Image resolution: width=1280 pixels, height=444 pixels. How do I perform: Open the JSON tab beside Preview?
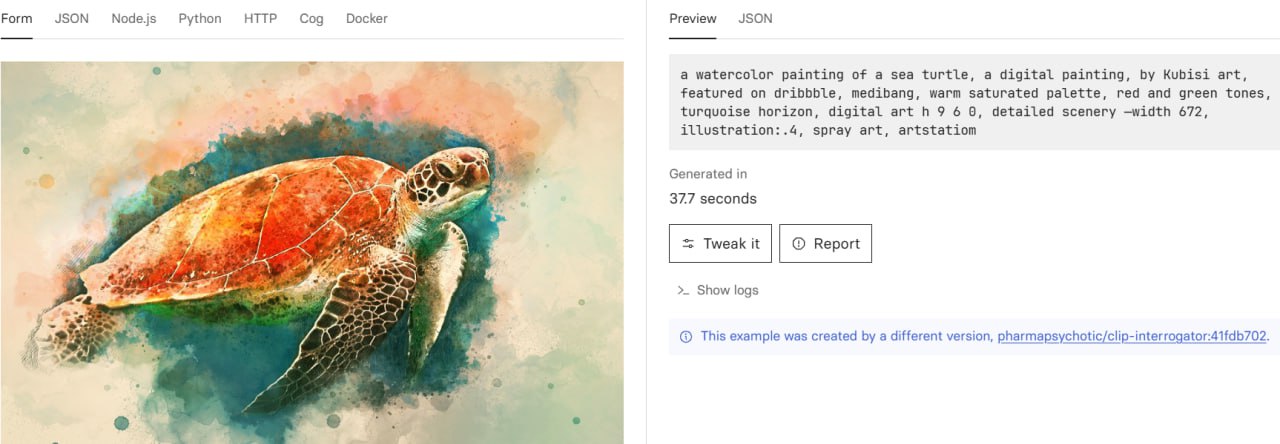(x=755, y=18)
